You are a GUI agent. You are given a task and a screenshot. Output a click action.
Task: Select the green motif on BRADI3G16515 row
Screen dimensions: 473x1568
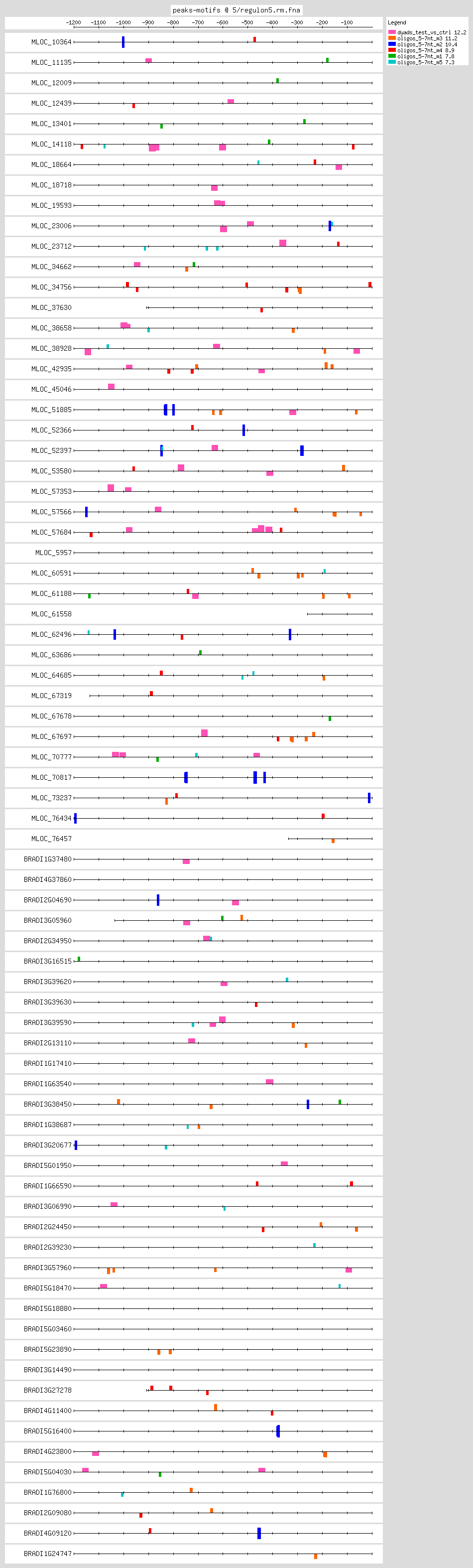(79, 959)
